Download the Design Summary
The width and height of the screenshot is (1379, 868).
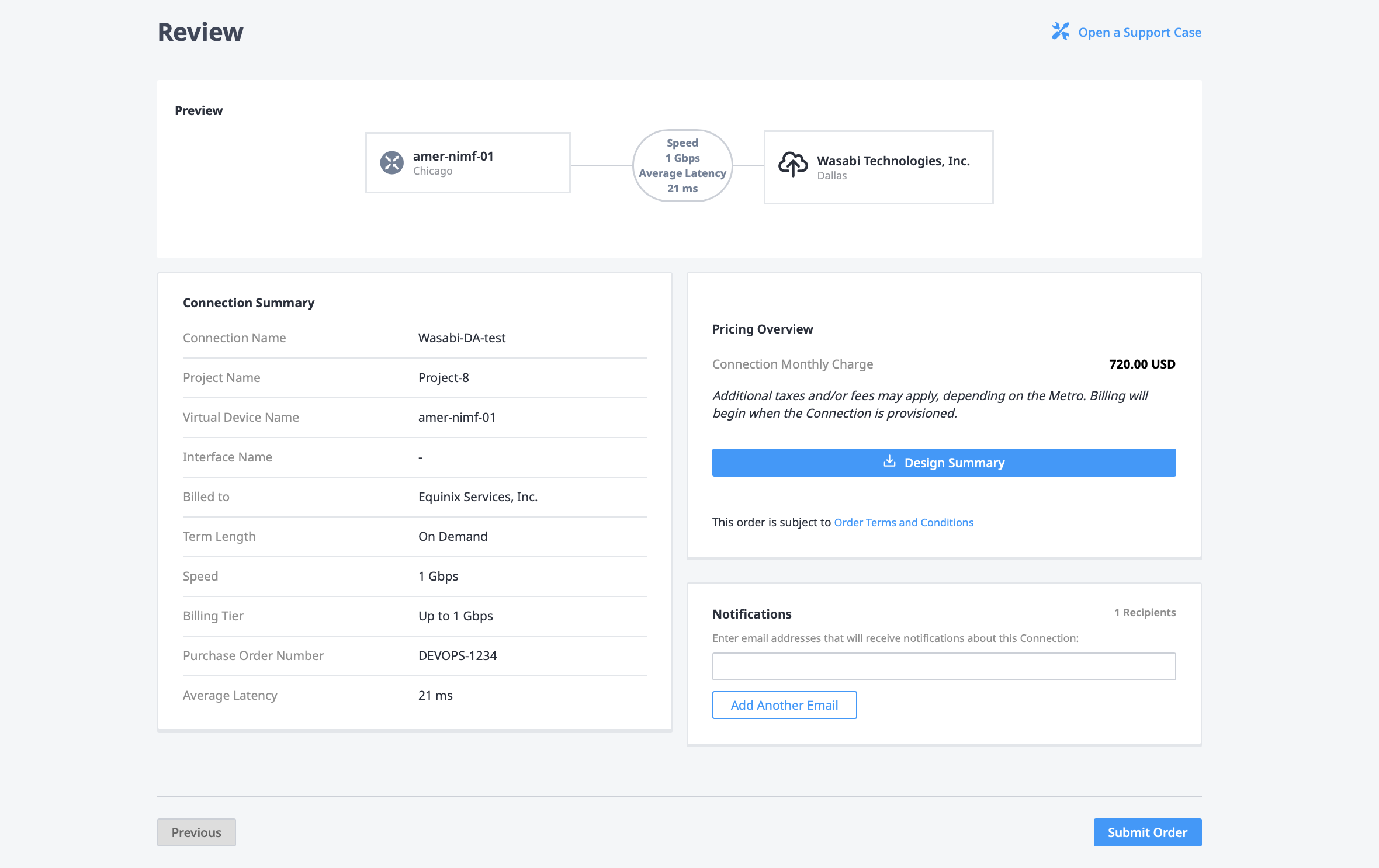pos(944,463)
